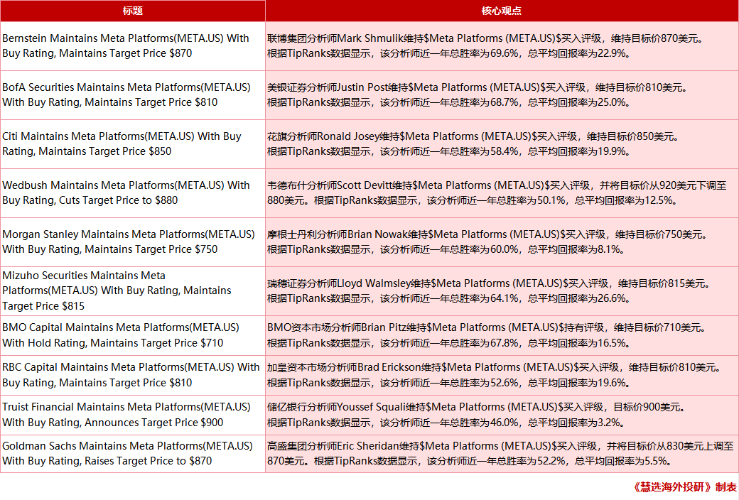Image resolution: width=739 pixels, height=500 pixels.
Task: Click the Ronald Josey analyst summary cell
Action: pyautogui.click(x=502, y=144)
